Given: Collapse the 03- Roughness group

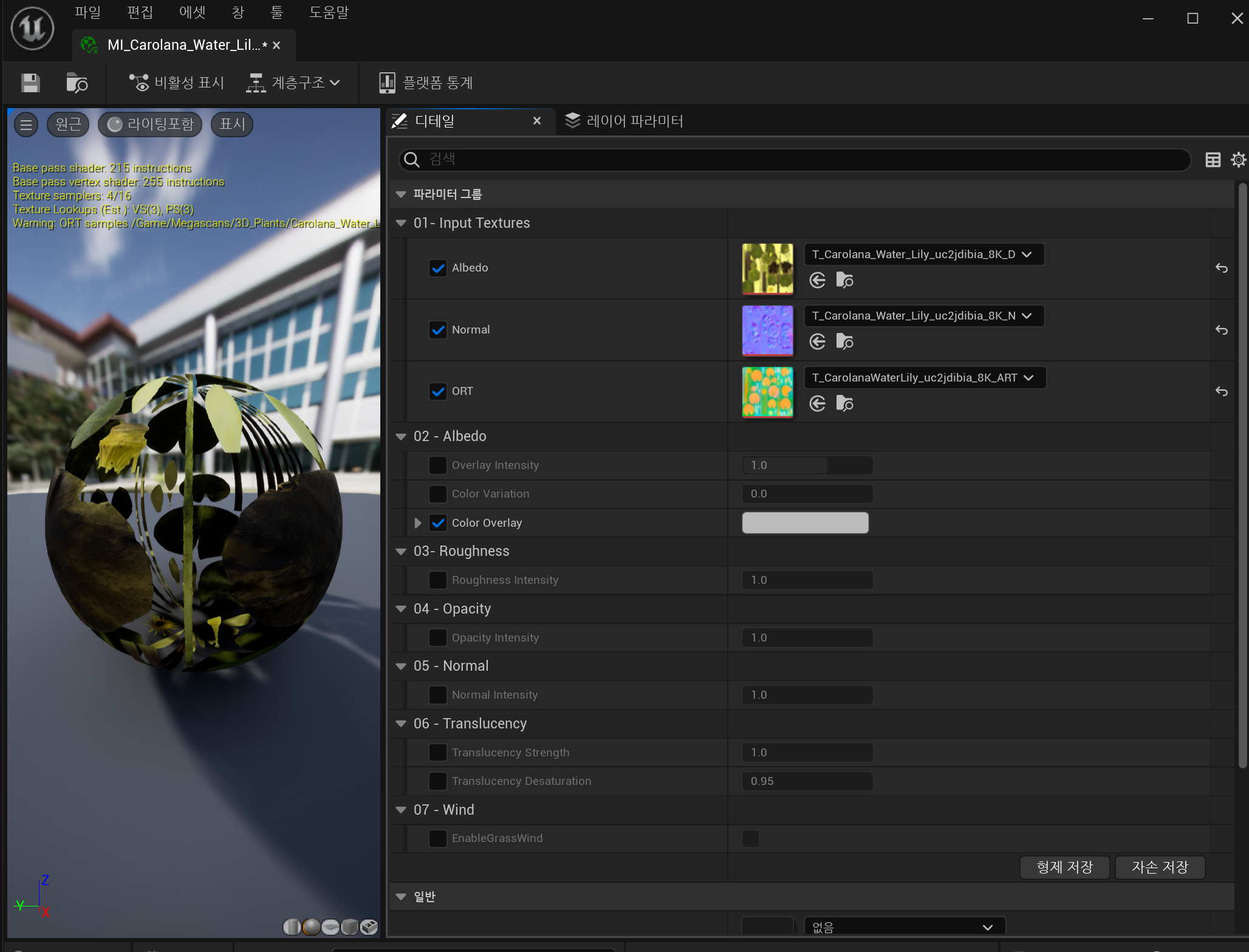Looking at the screenshot, I should click(x=401, y=551).
